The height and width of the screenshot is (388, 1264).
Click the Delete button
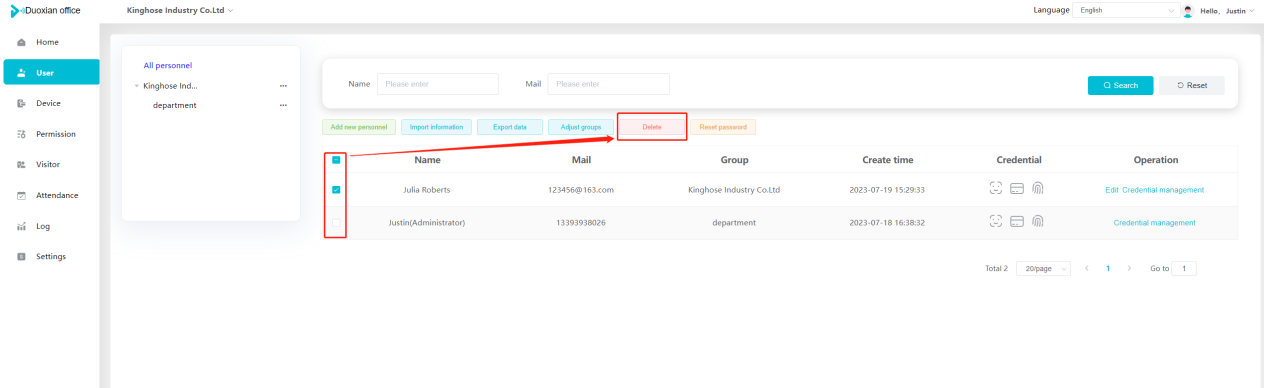[652, 127]
